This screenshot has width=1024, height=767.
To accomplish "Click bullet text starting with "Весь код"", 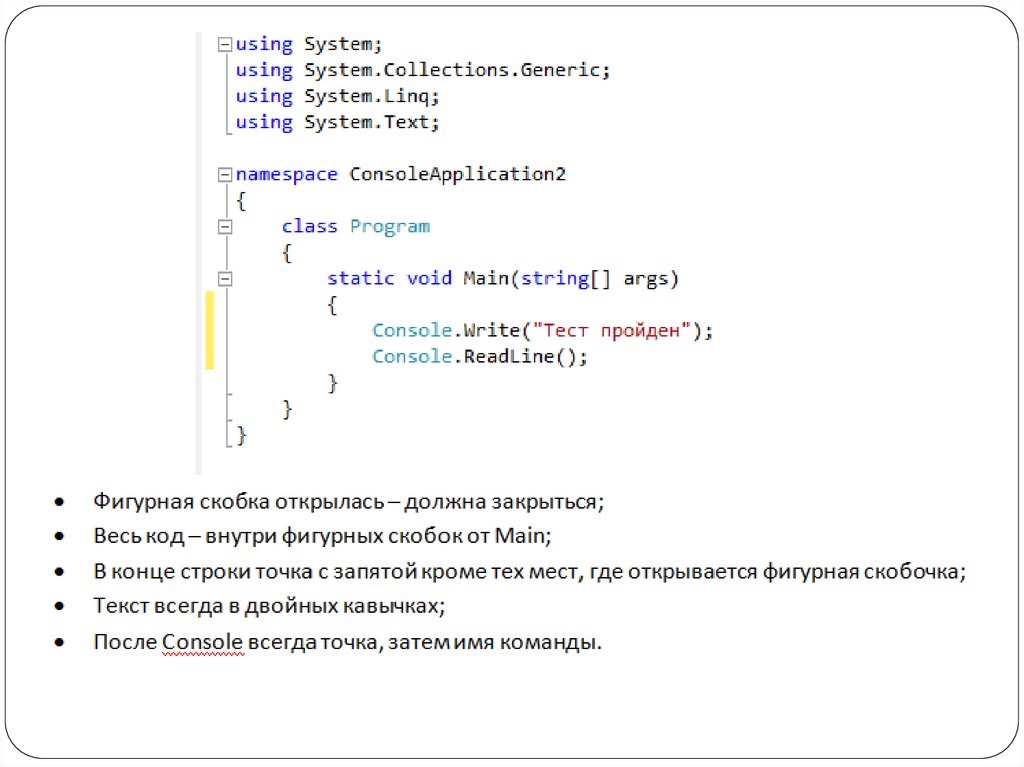I will click(322, 536).
